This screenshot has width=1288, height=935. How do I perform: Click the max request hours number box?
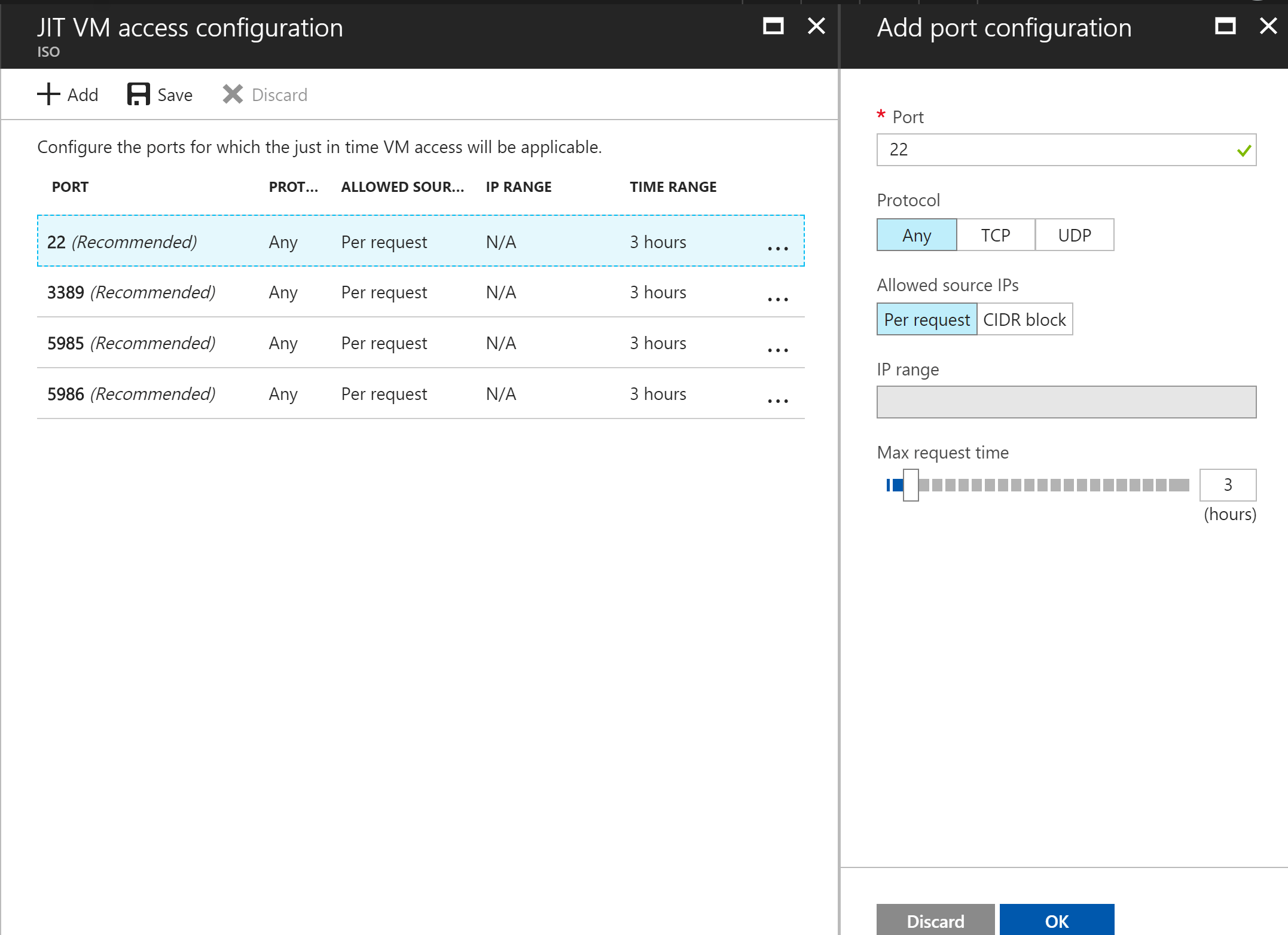click(1227, 485)
